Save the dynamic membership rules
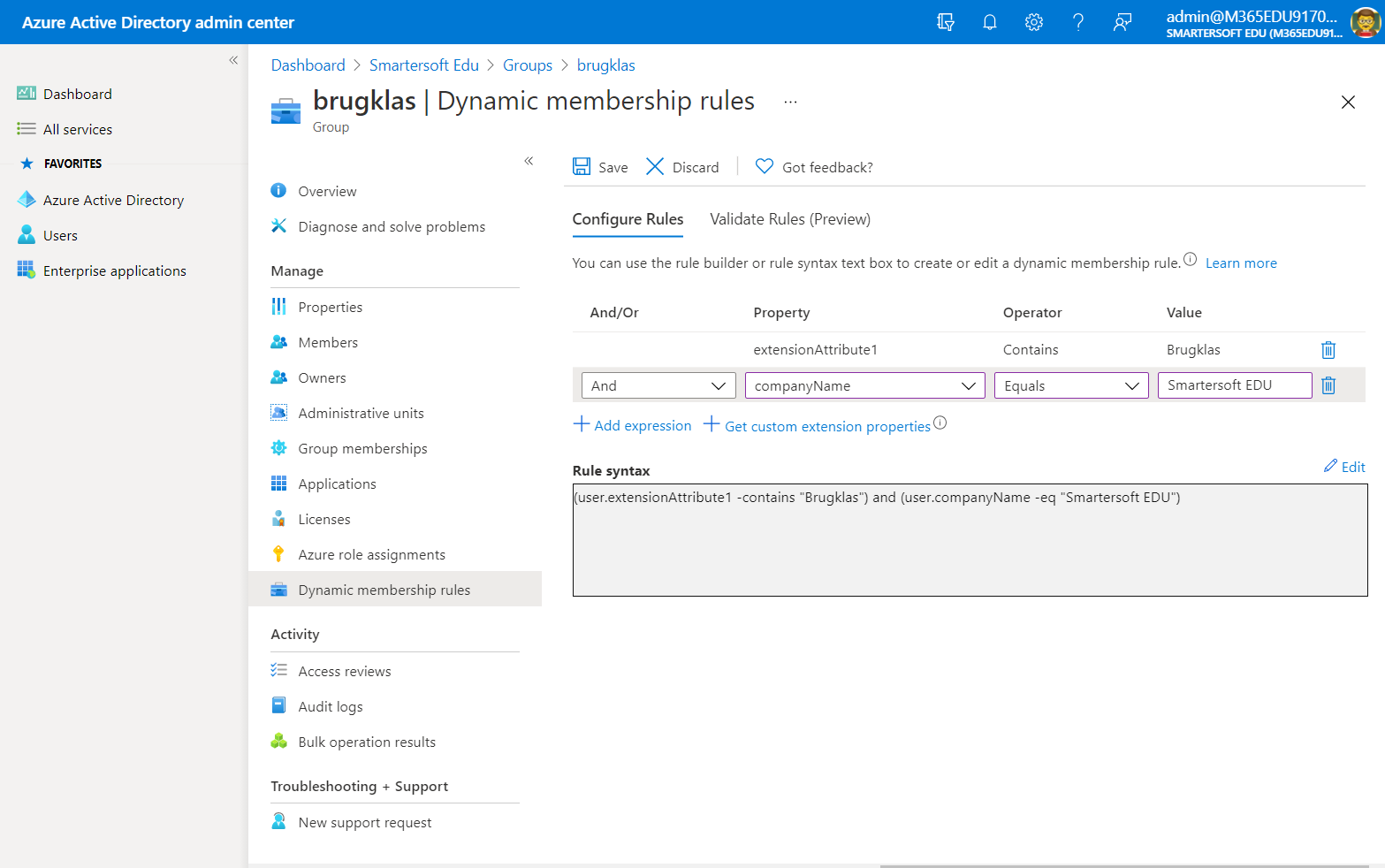 pos(600,167)
